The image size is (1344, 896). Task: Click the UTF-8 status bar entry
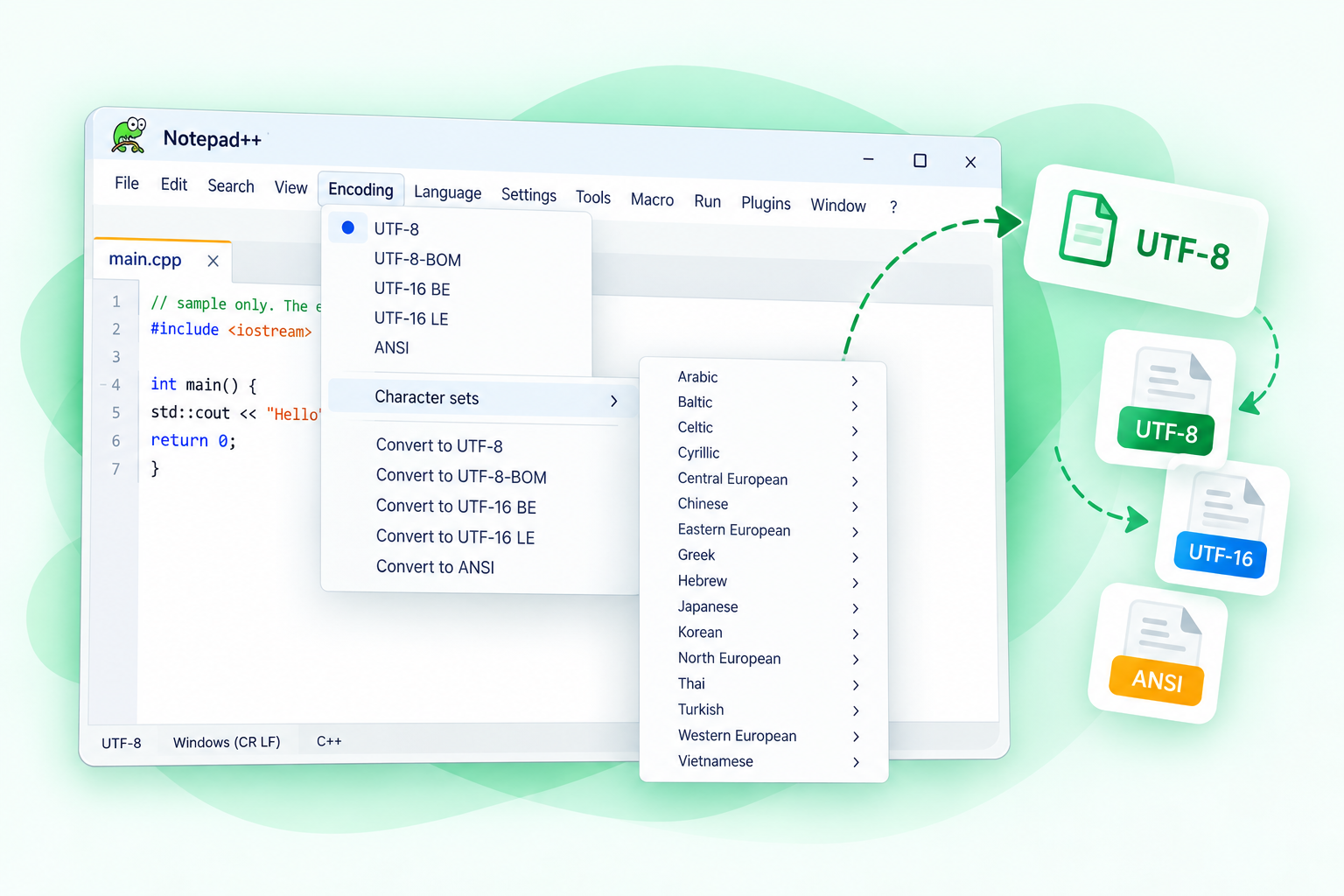click(121, 743)
